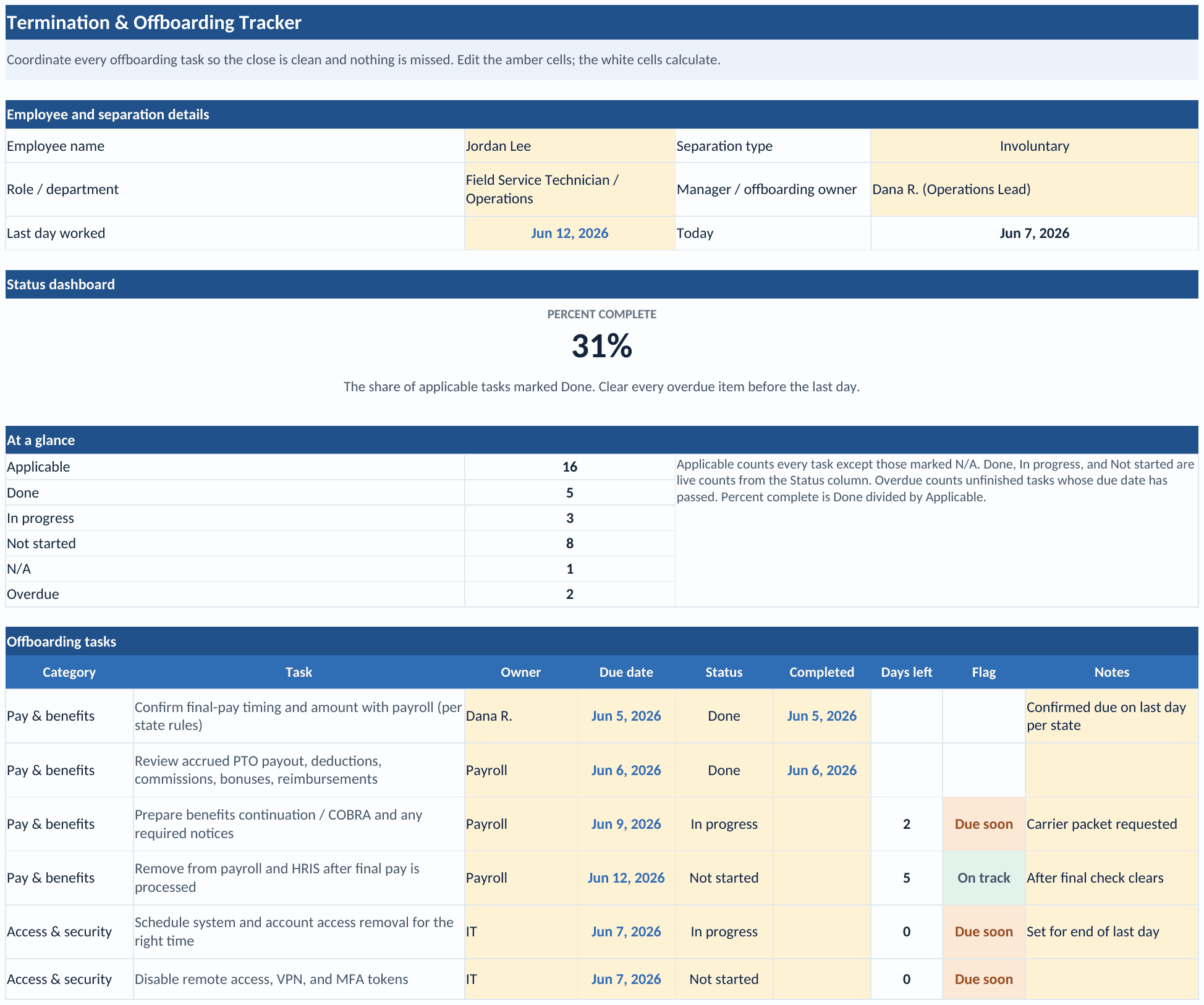Image resolution: width=1204 pixels, height=1005 pixels.
Task: Select the Done count of 5
Action: coord(569,493)
